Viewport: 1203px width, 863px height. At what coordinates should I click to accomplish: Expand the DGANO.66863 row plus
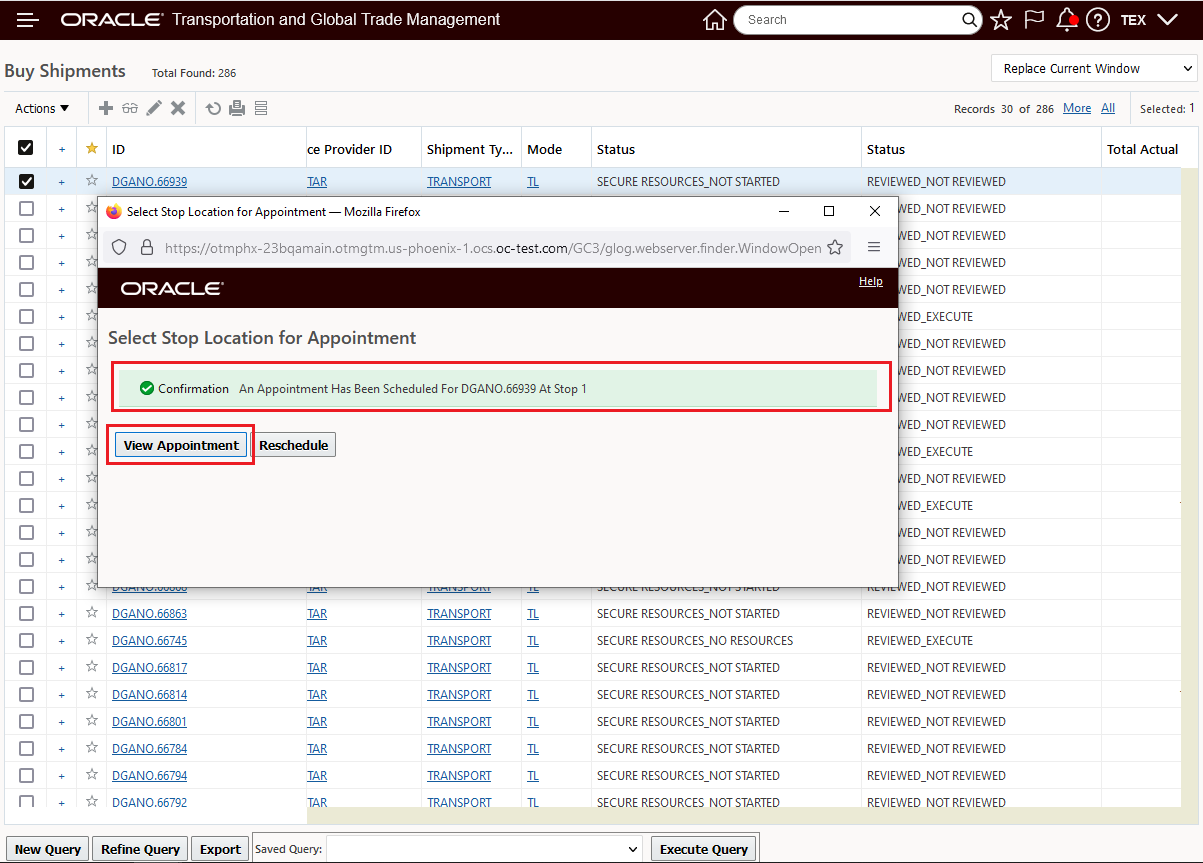(61, 614)
